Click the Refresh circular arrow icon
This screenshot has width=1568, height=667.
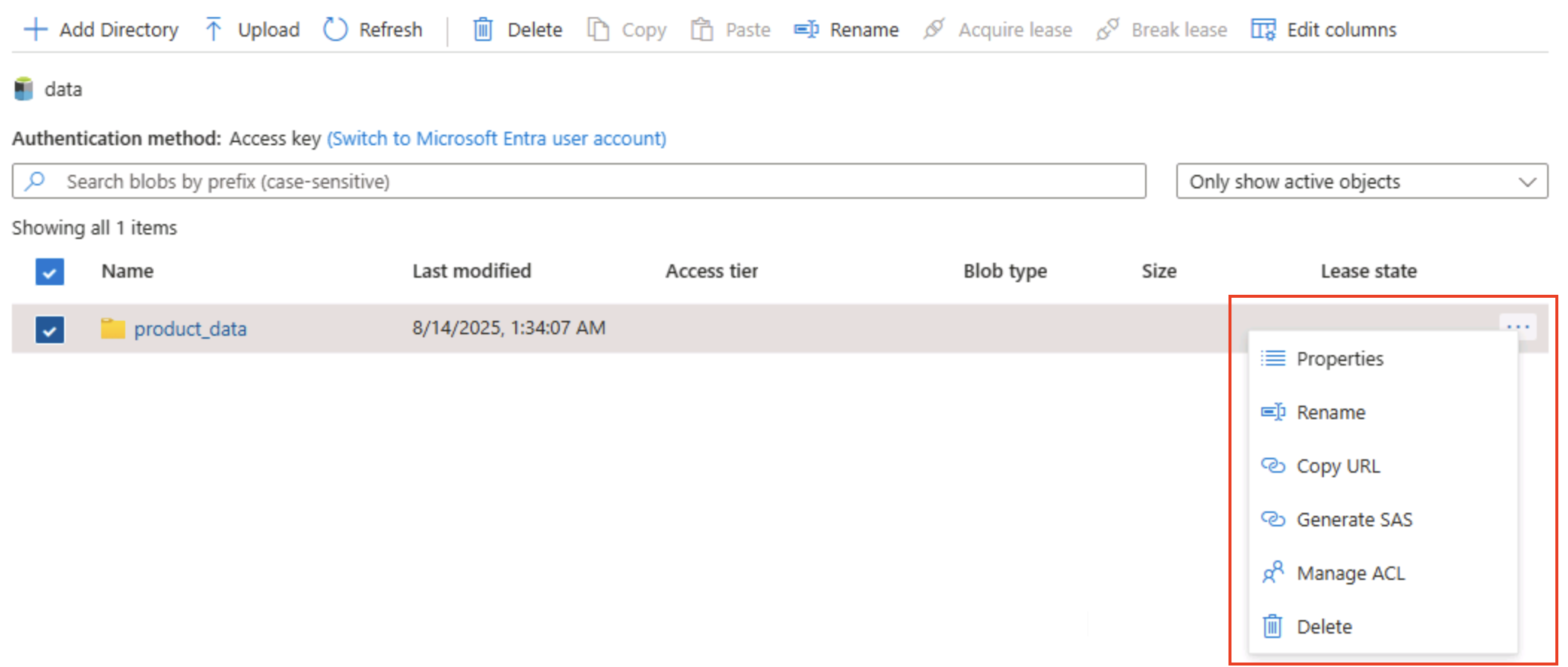335,30
